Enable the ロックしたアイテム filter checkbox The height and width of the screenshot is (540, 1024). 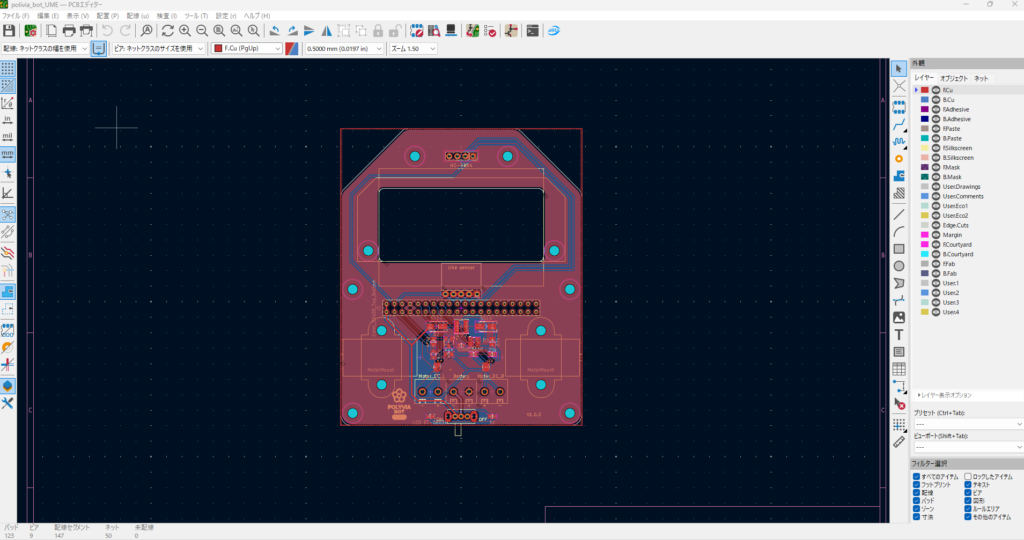click(968, 477)
